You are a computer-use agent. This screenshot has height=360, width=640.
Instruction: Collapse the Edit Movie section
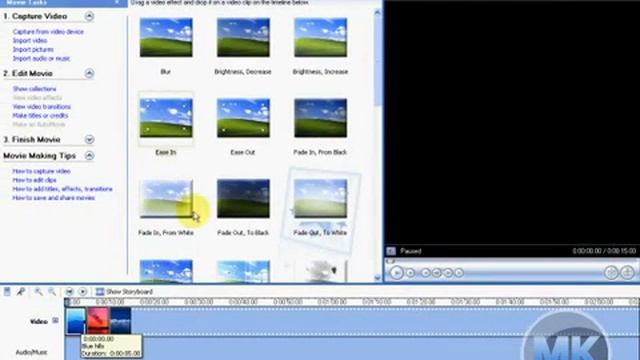[89, 73]
